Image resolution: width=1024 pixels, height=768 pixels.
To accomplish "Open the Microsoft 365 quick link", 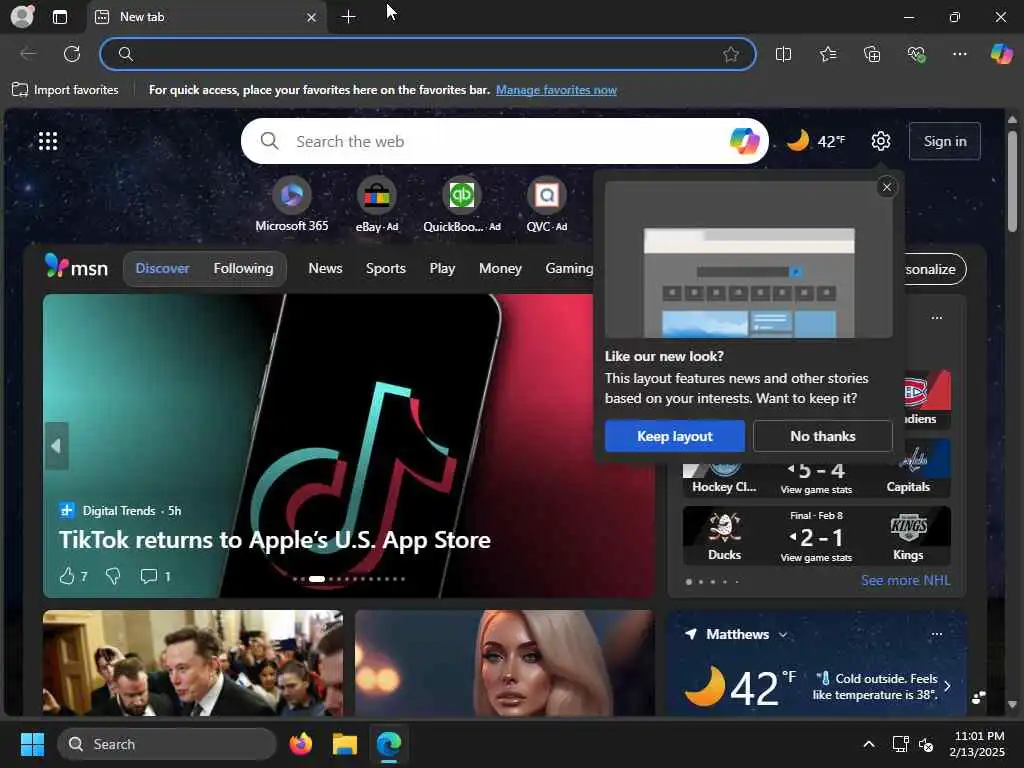I will [x=291, y=204].
